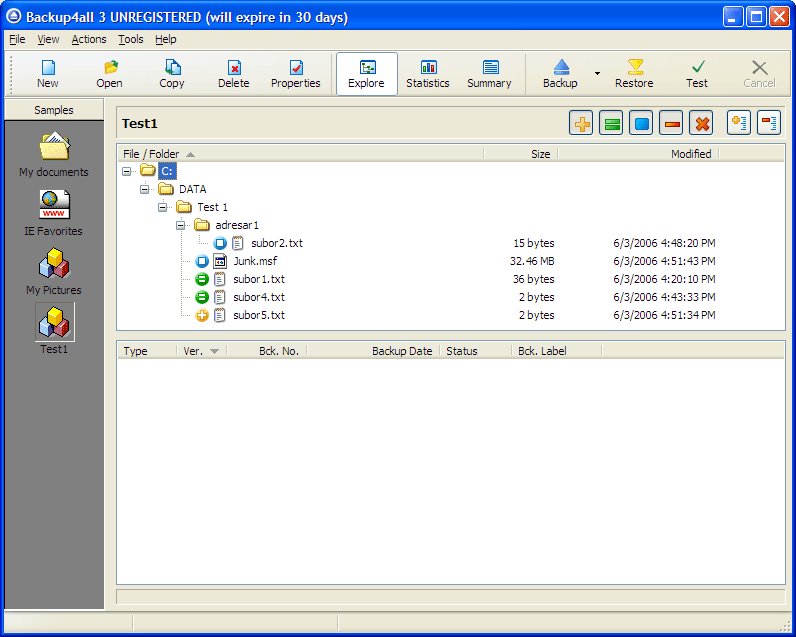Click the orange X filter icon
The width and height of the screenshot is (796, 637).
702,123
